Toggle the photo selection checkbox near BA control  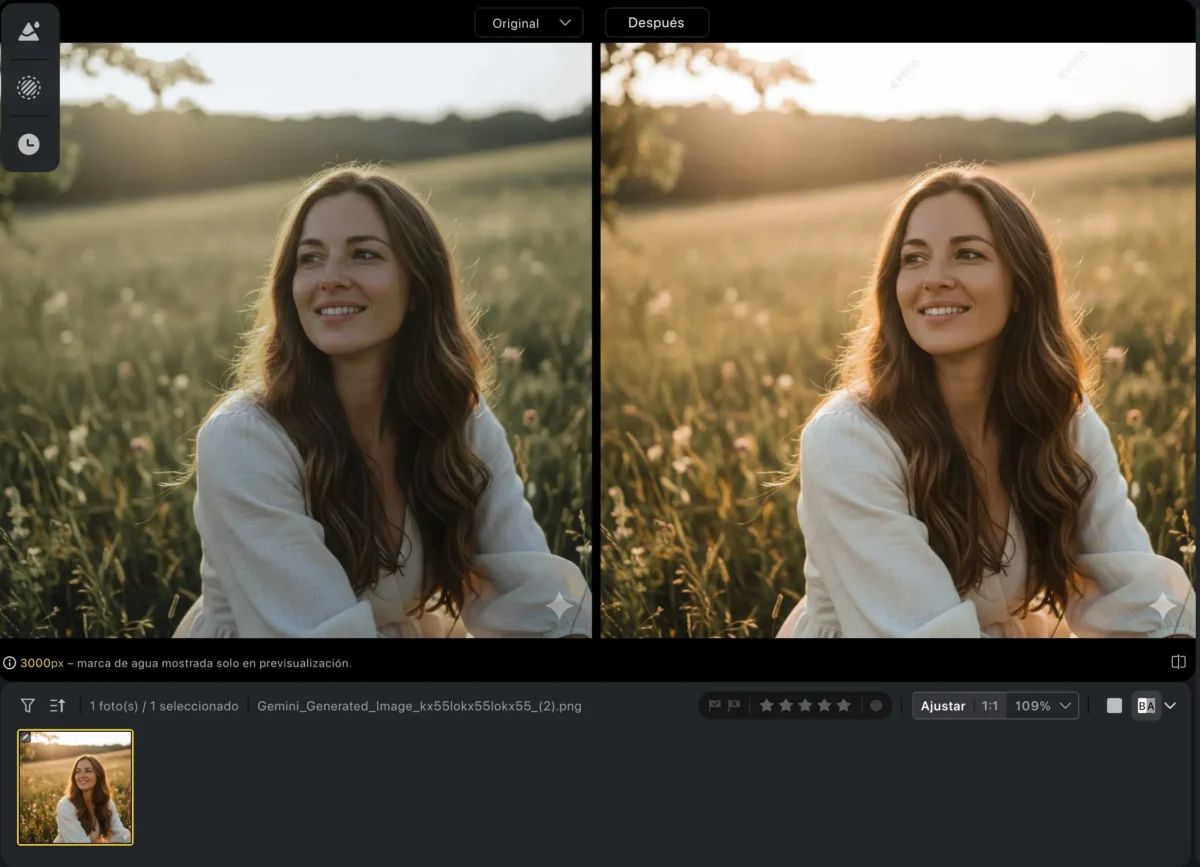1112,705
